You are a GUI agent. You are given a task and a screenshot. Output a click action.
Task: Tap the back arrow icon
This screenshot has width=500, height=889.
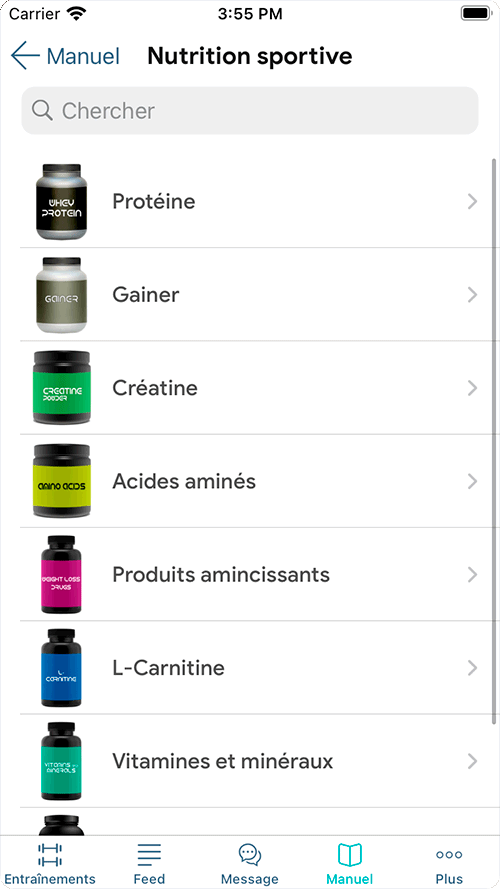pyautogui.click(x=25, y=56)
